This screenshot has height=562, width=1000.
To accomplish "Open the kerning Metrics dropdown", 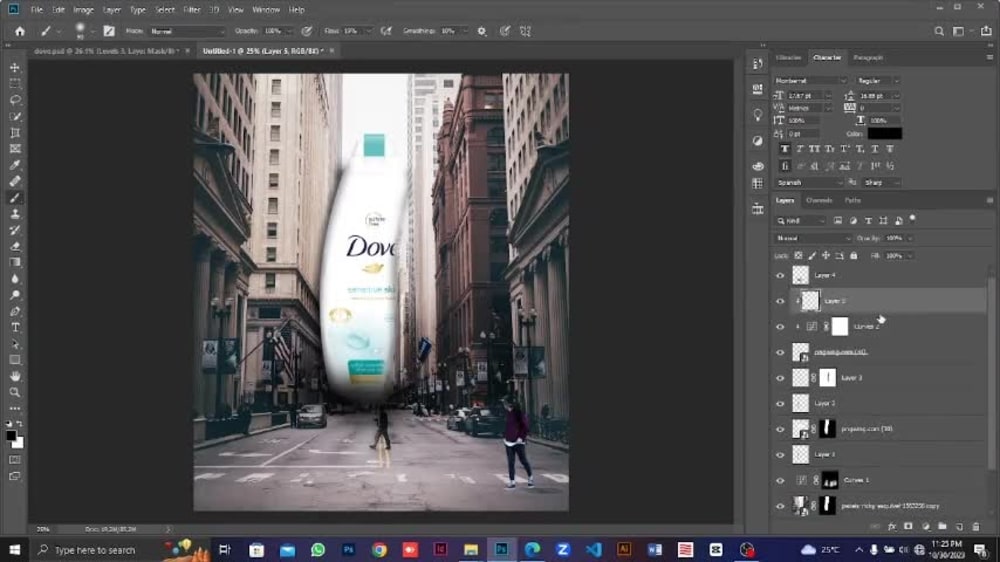I will point(809,108).
